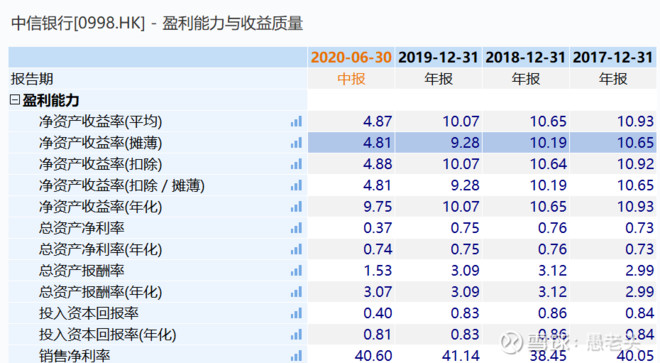Viewport: 660px width, 363px height.
Task: Select the 2017-12-31 column header
Action: [613, 57]
